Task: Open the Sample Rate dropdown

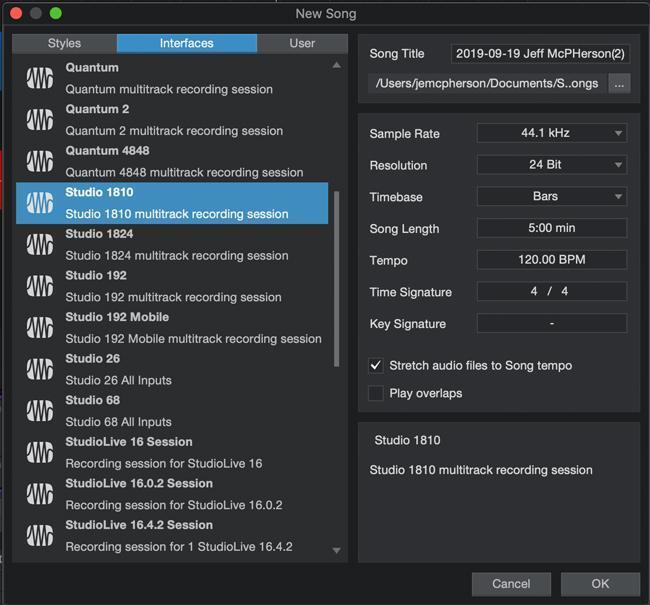Action: [552, 133]
